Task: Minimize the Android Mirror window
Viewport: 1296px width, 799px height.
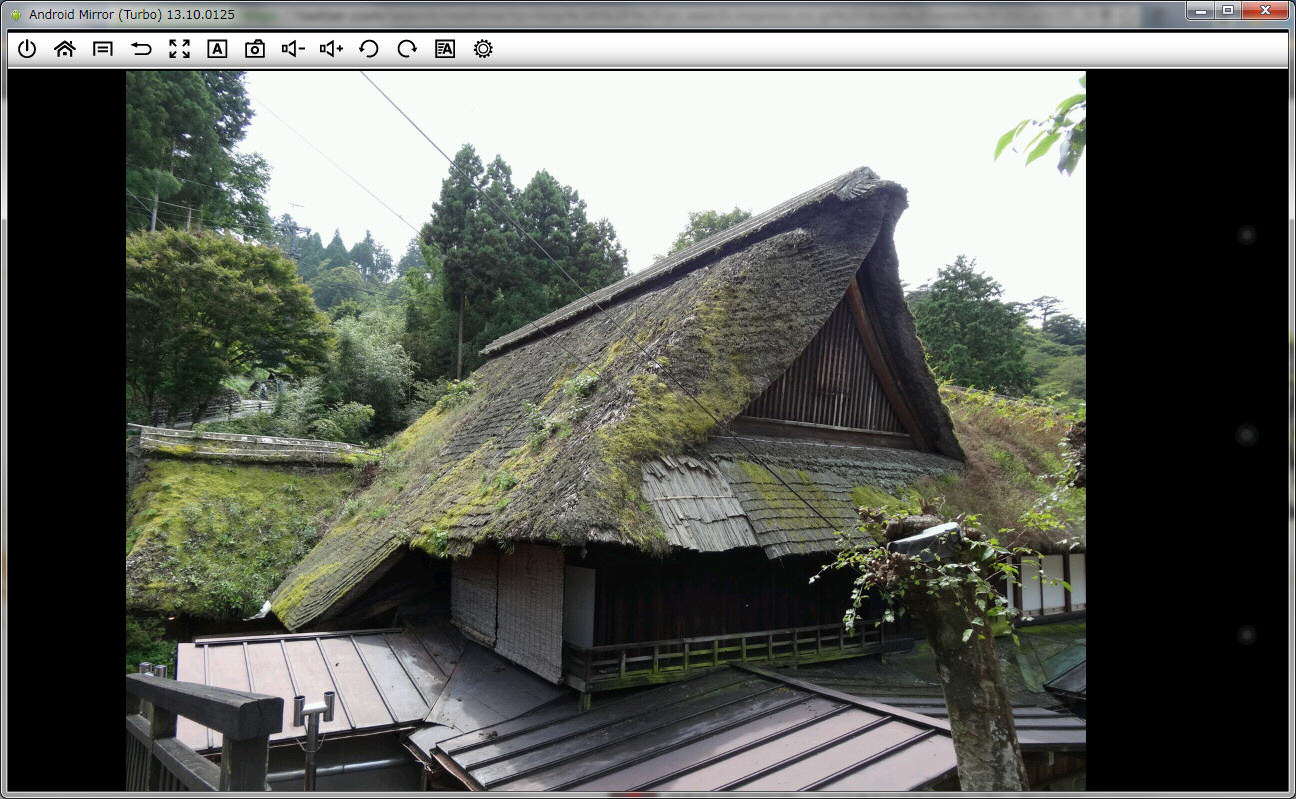Action: (1201, 10)
